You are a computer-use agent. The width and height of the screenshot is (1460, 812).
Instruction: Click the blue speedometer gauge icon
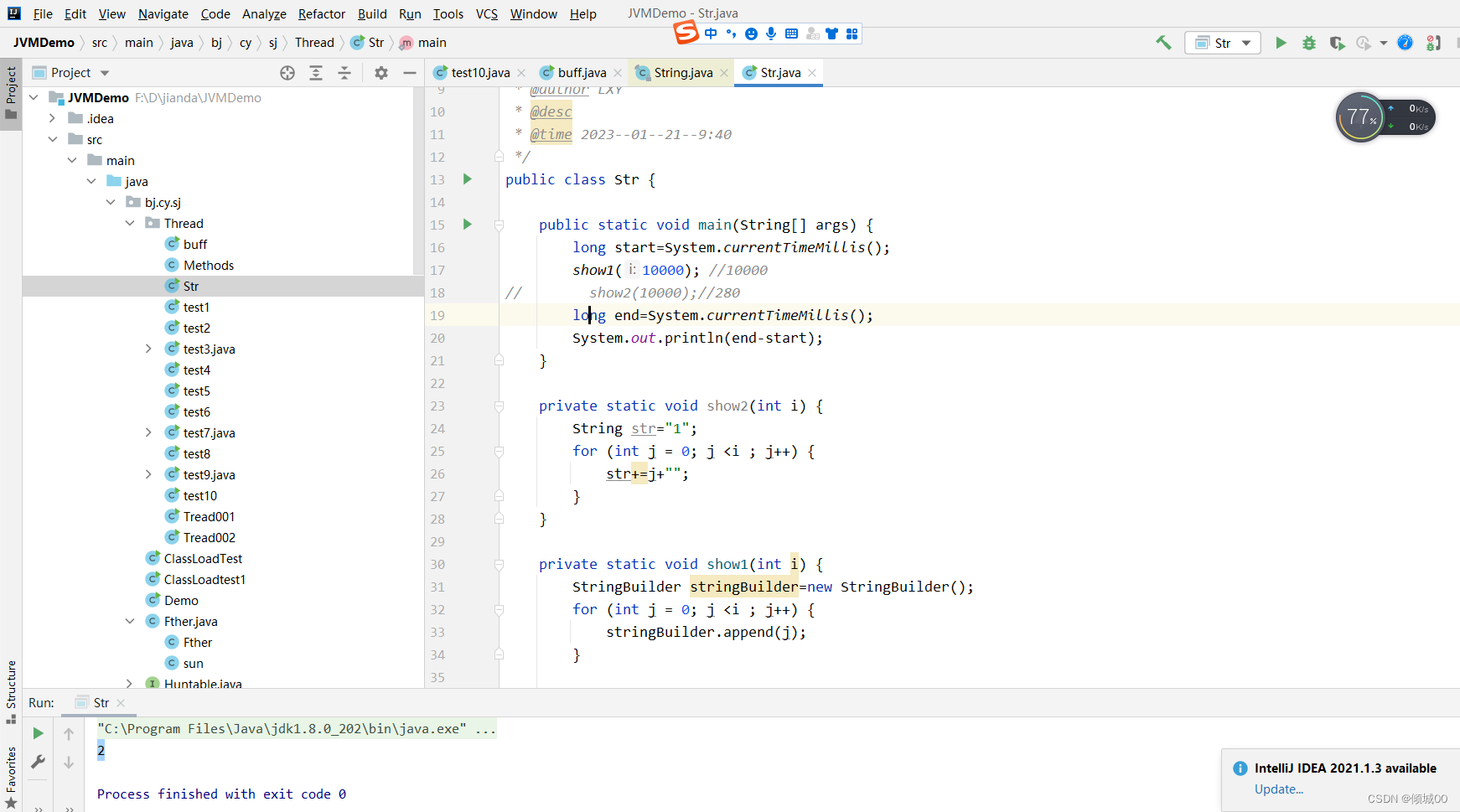(x=1406, y=43)
